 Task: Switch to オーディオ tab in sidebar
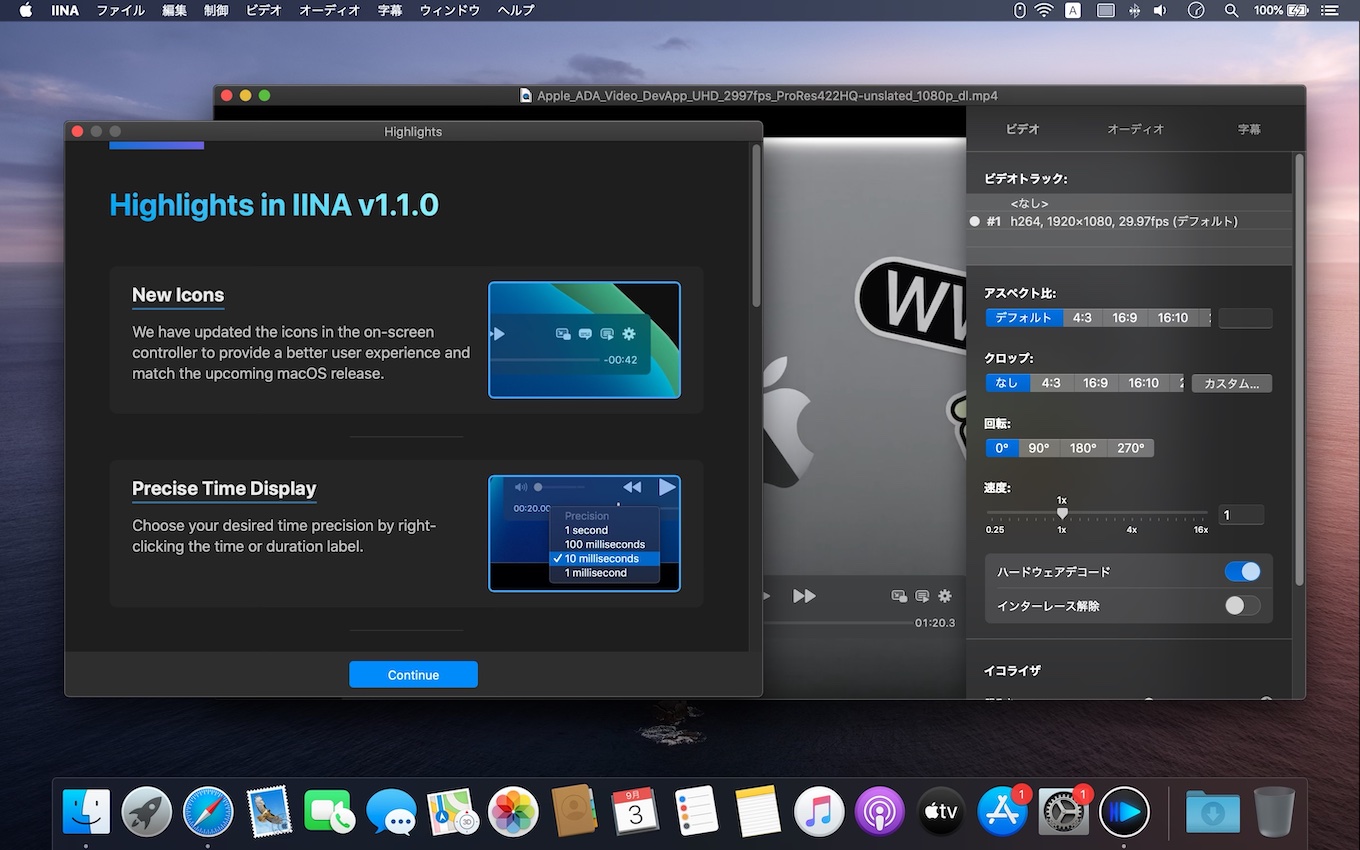click(x=1136, y=129)
